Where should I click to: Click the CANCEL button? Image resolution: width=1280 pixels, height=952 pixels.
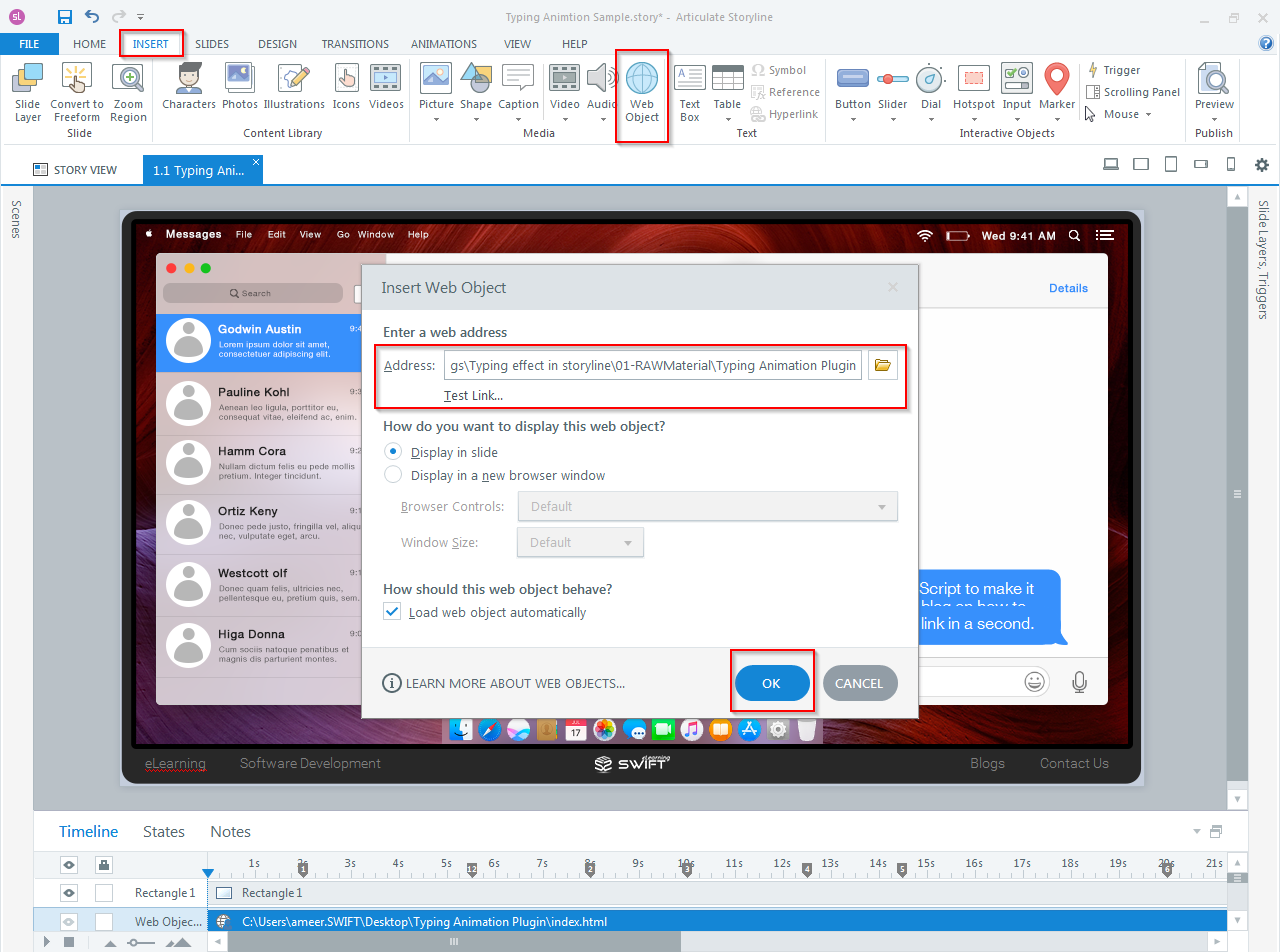point(859,683)
